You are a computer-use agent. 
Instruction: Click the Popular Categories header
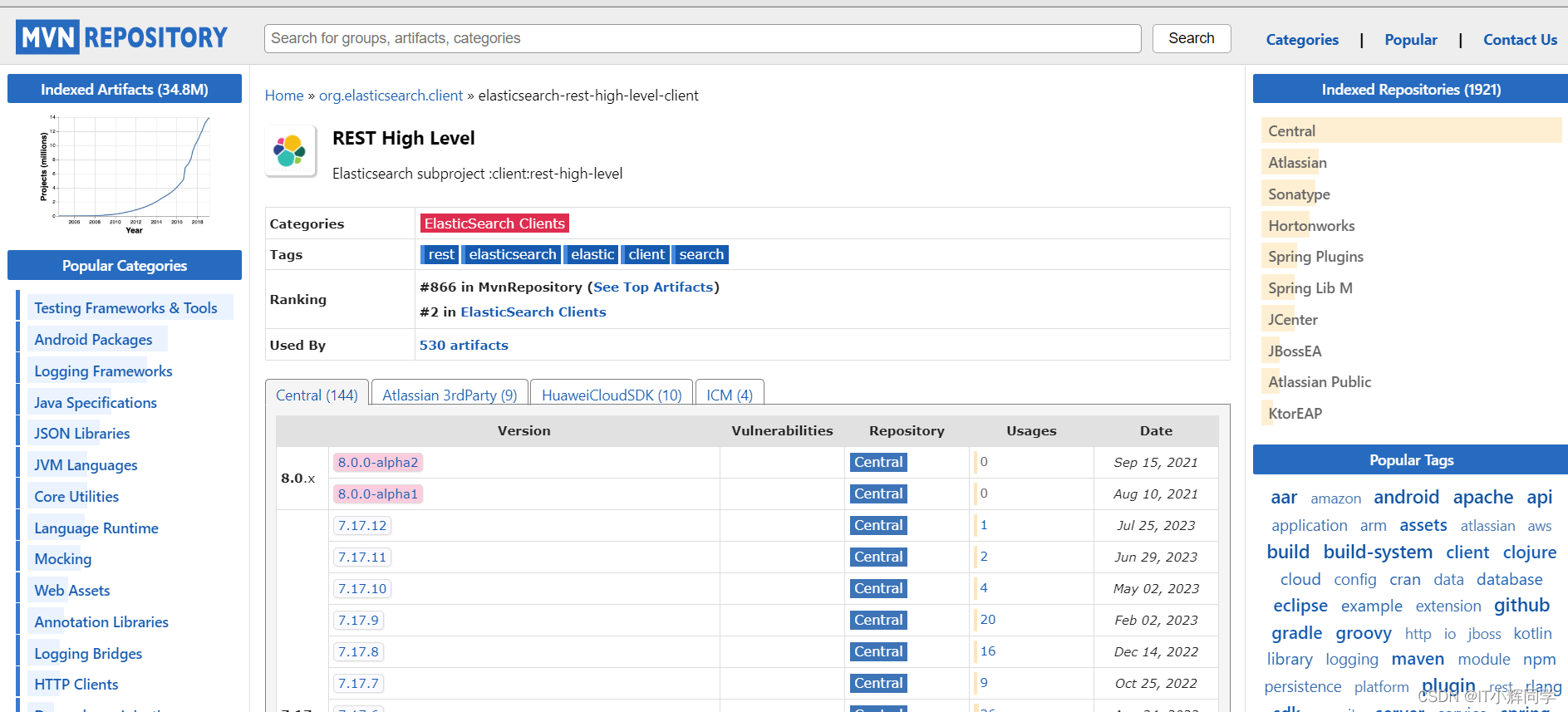pyautogui.click(x=125, y=265)
